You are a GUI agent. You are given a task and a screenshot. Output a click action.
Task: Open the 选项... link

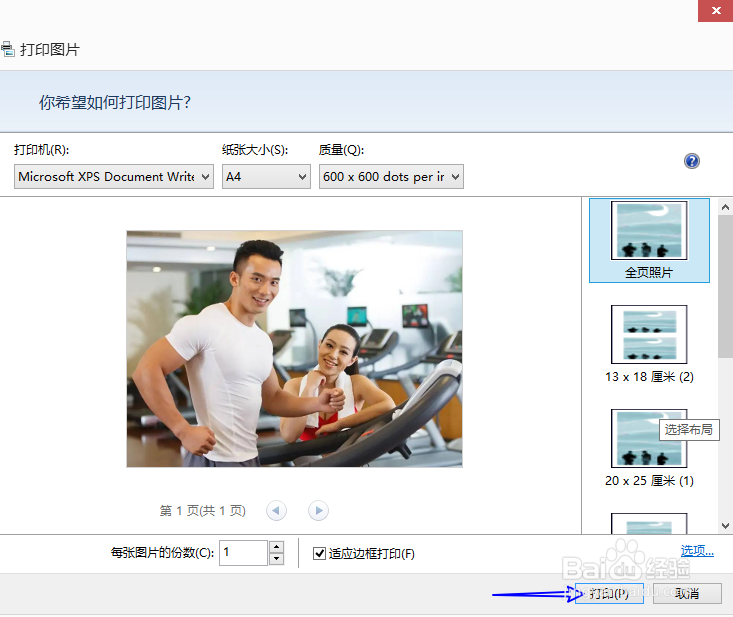(x=697, y=551)
